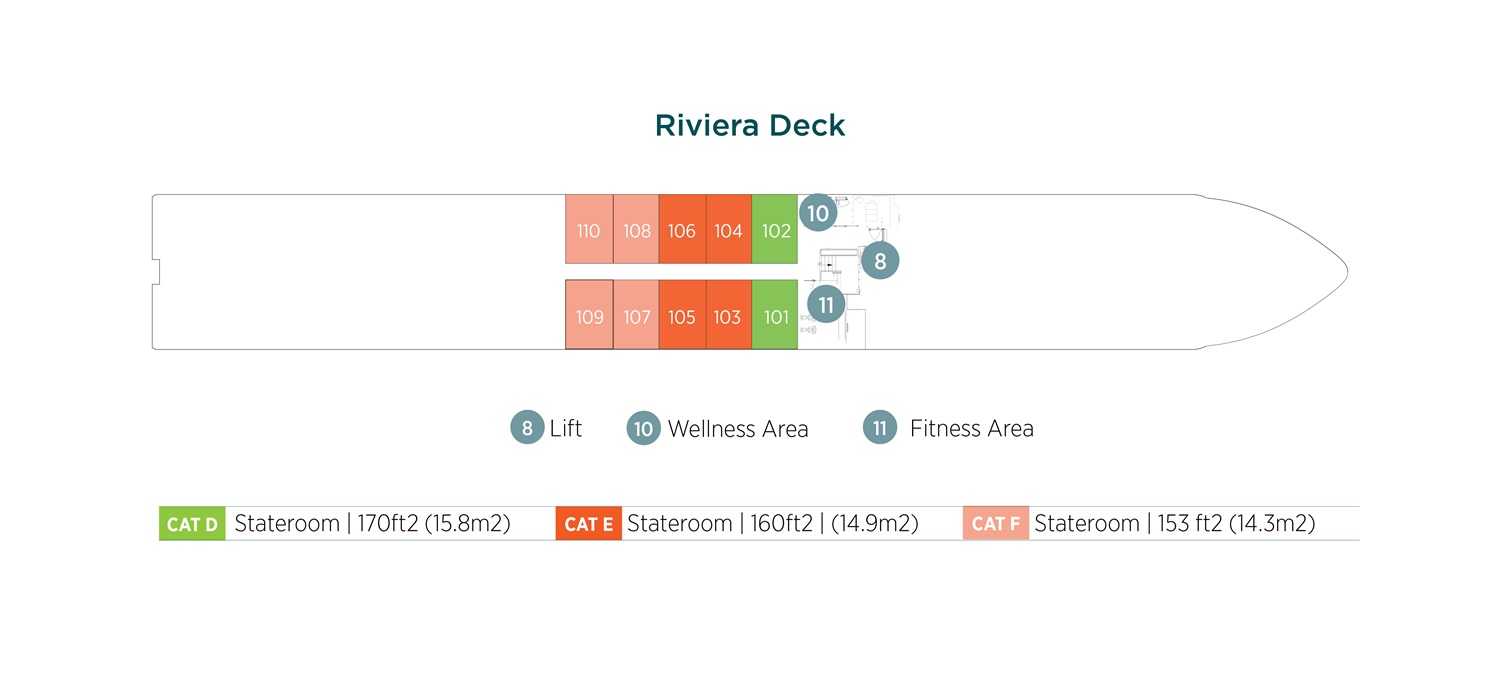Pick stateroom 105
Image resolution: width=1500 pixels, height=684 pixels.
pyautogui.click(x=682, y=314)
